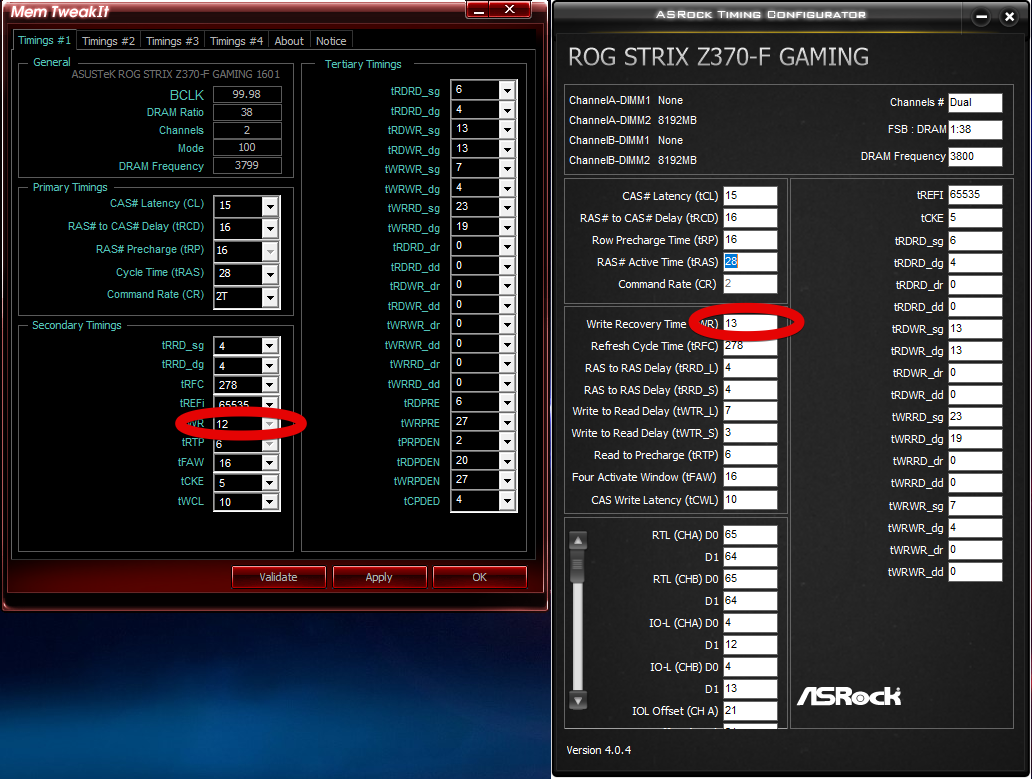The width and height of the screenshot is (1032, 779).
Task: Click the Four Activate Window (tFAW) field
Action: [x=750, y=477]
